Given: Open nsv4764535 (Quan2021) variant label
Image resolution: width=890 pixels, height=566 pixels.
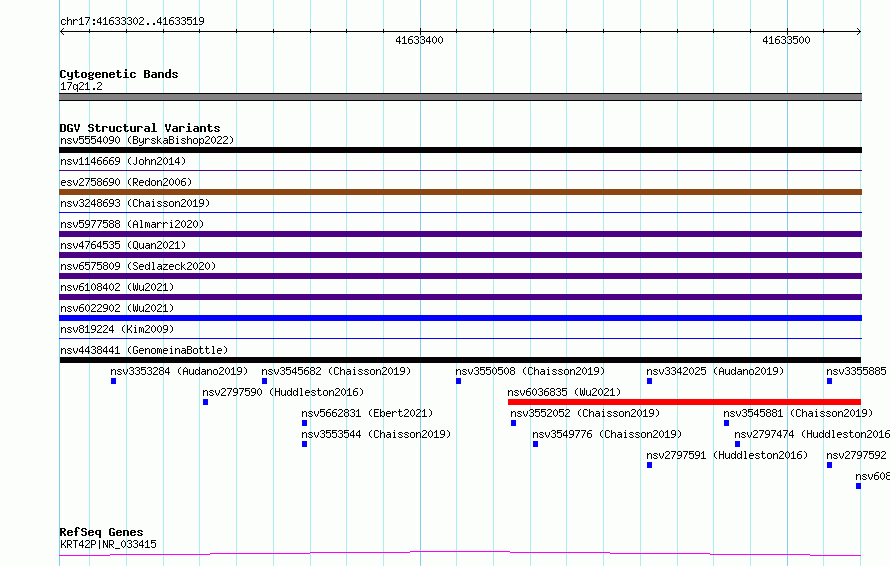Looking at the screenshot, I should 123,245.
